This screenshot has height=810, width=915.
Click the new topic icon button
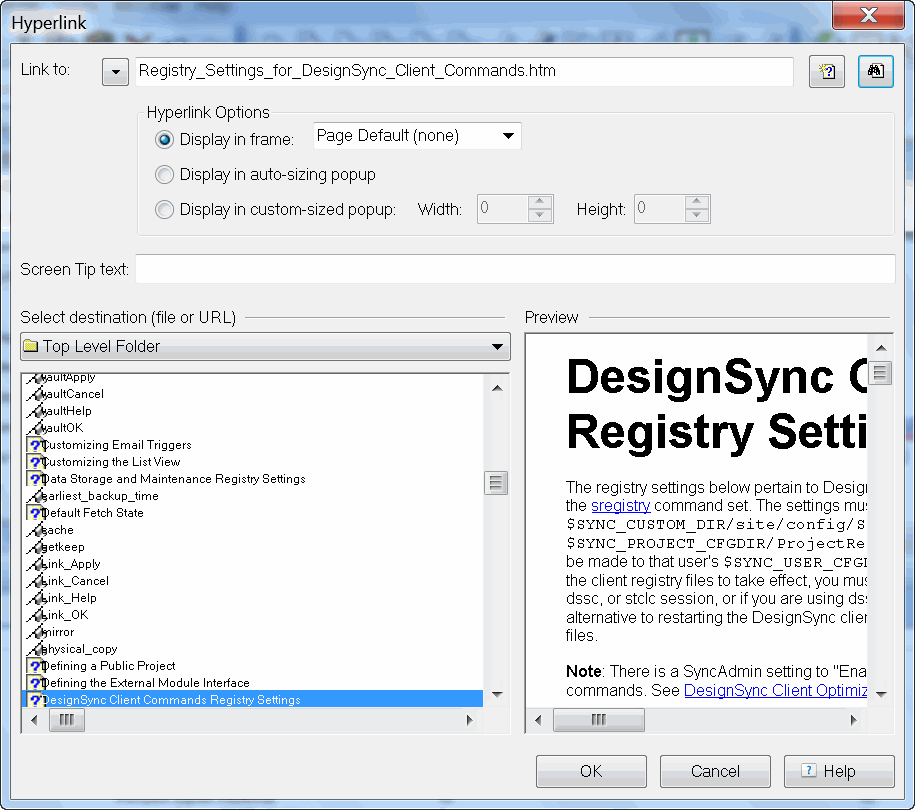(826, 72)
